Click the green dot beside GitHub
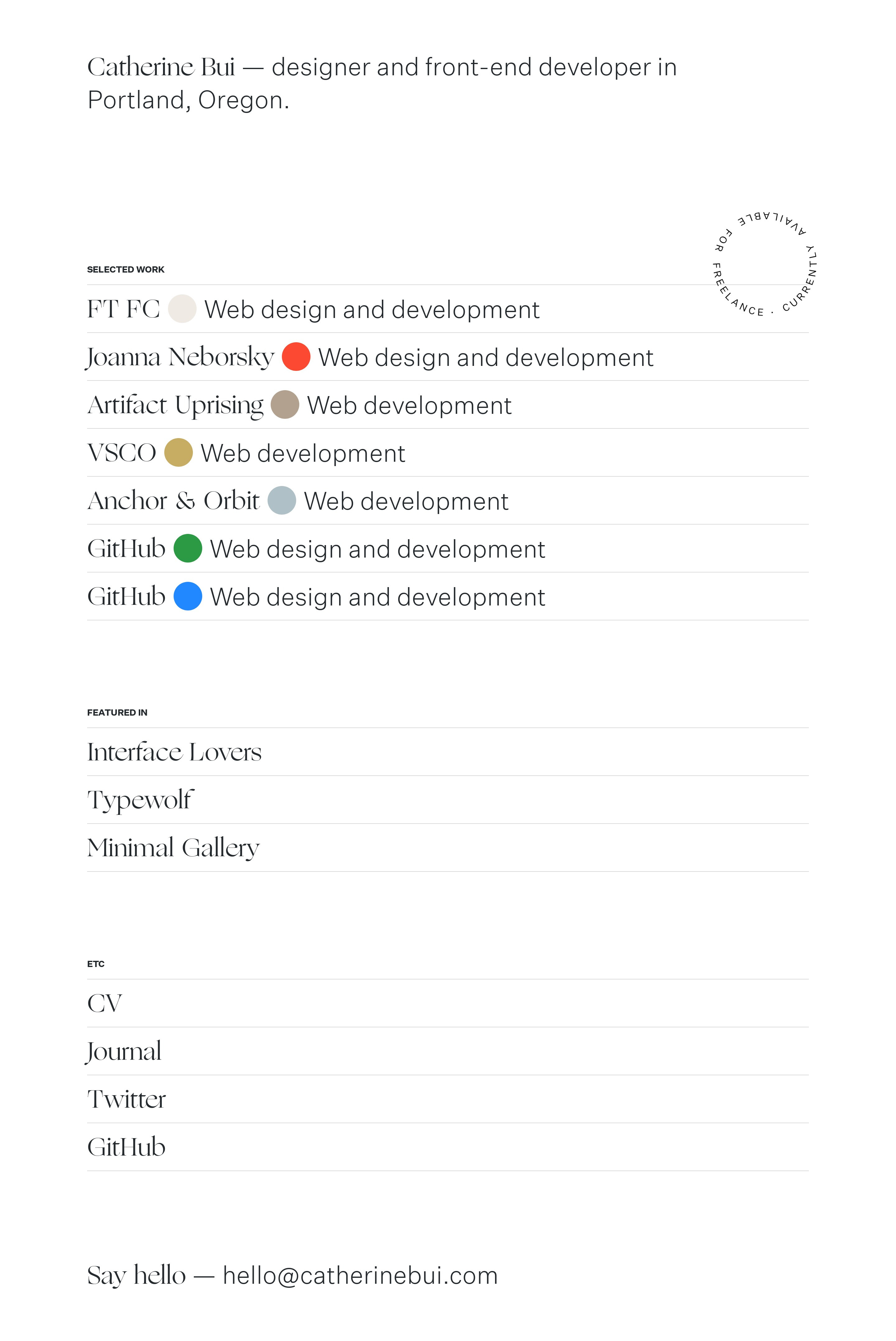The width and height of the screenshot is (896, 1341). 187,549
